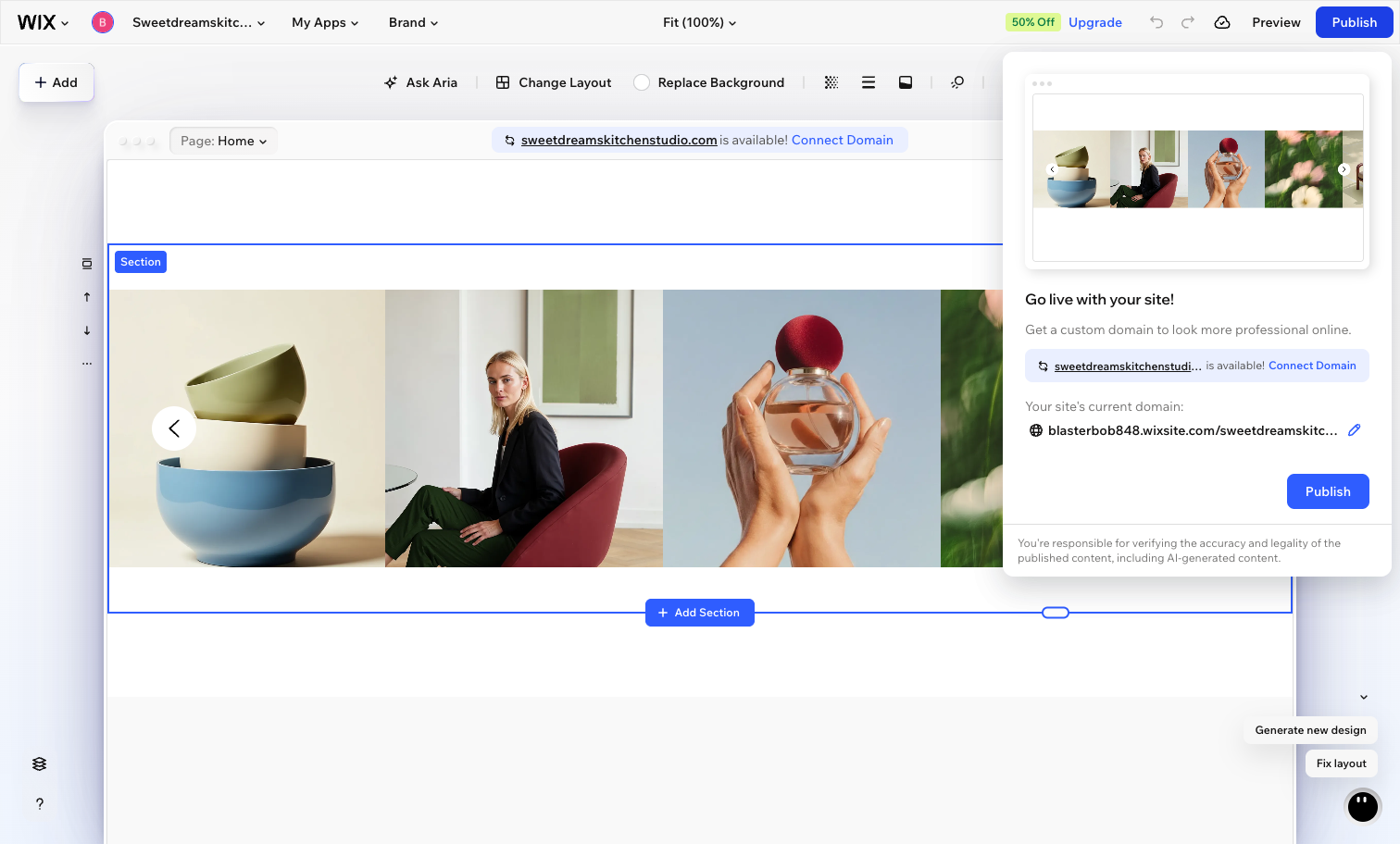This screenshot has width=1400, height=844.
Task: Click the 50% Off badge
Action: click(1032, 22)
